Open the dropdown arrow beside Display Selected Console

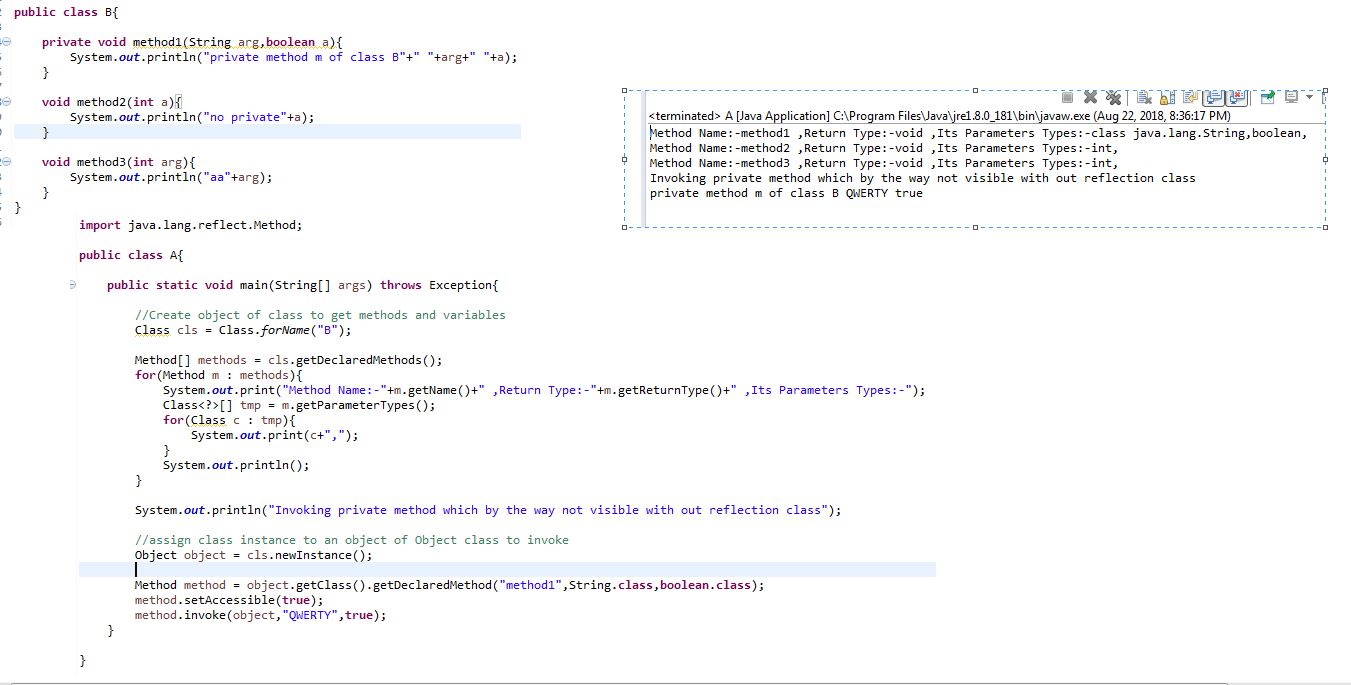[1307, 97]
